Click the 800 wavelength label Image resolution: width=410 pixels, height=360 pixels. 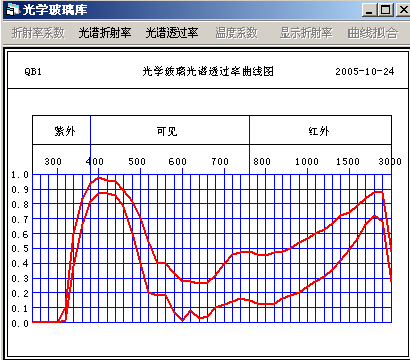pos(262,162)
